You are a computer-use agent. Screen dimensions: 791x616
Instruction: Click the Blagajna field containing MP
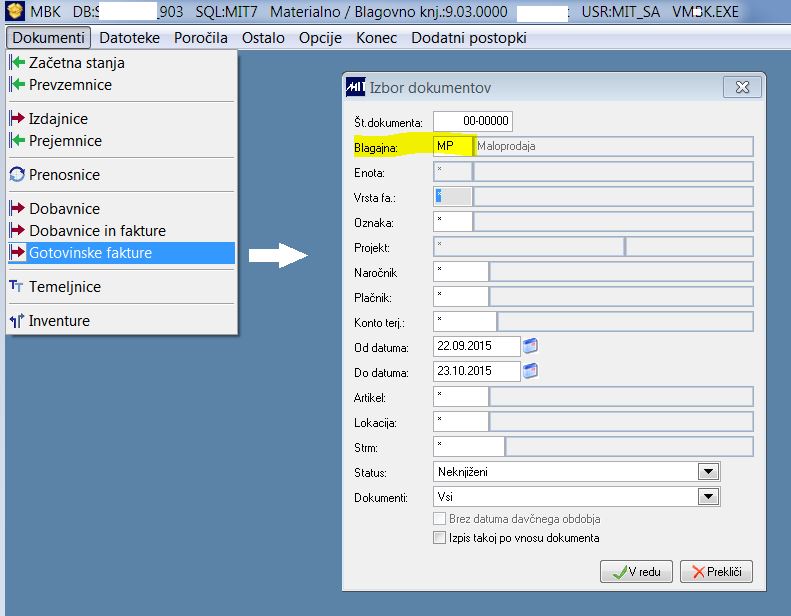453,146
